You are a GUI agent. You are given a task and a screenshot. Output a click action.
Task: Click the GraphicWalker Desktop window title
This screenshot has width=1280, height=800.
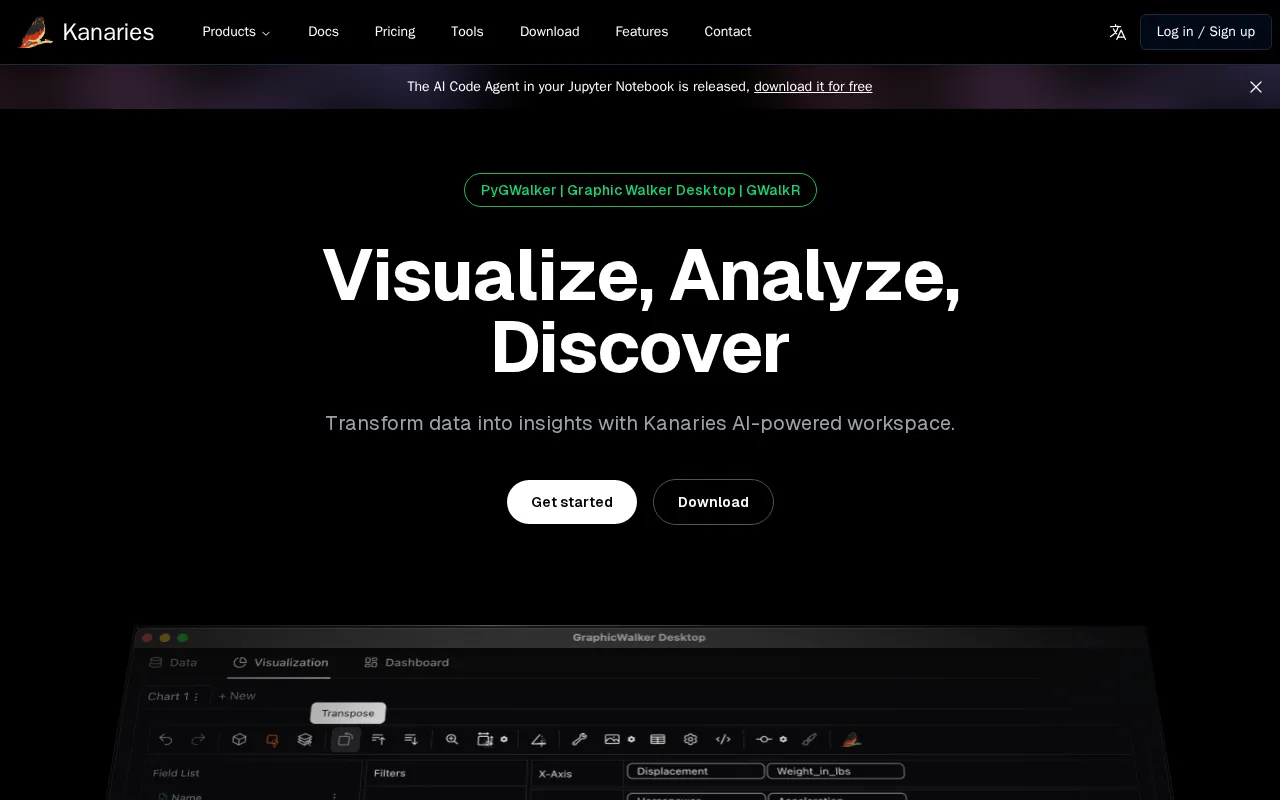click(639, 637)
